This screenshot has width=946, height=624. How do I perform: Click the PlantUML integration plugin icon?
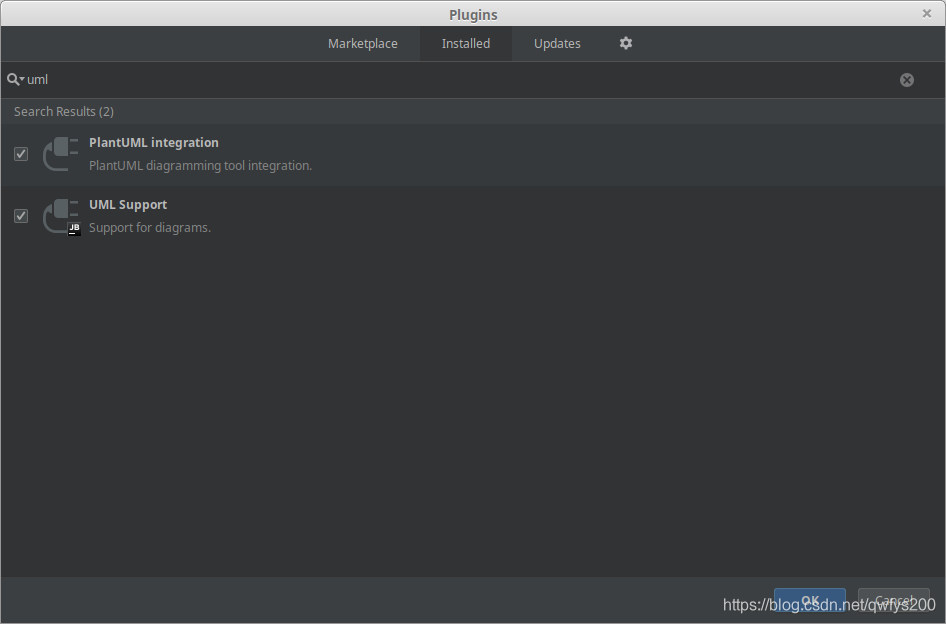point(60,154)
